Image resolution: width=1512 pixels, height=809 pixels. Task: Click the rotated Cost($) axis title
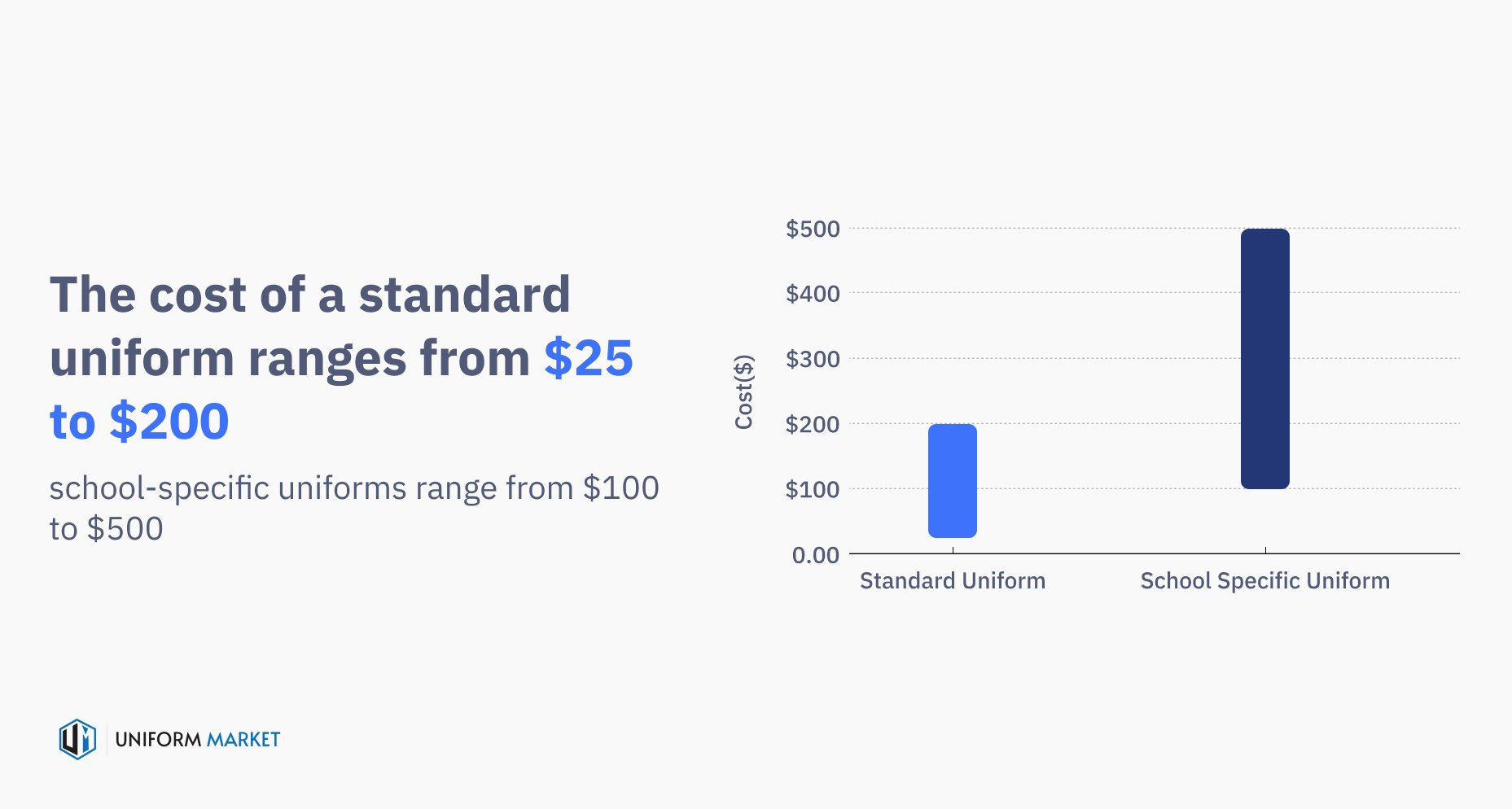(743, 391)
